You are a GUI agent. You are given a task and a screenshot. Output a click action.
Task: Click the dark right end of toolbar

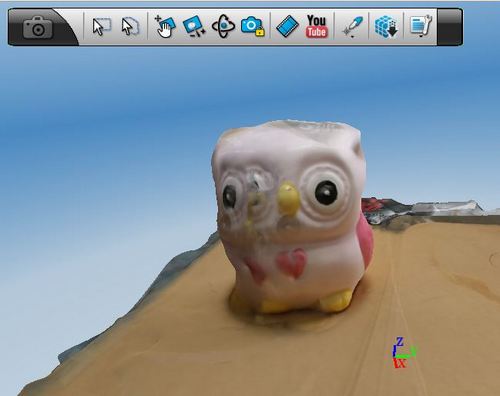(x=449, y=27)
